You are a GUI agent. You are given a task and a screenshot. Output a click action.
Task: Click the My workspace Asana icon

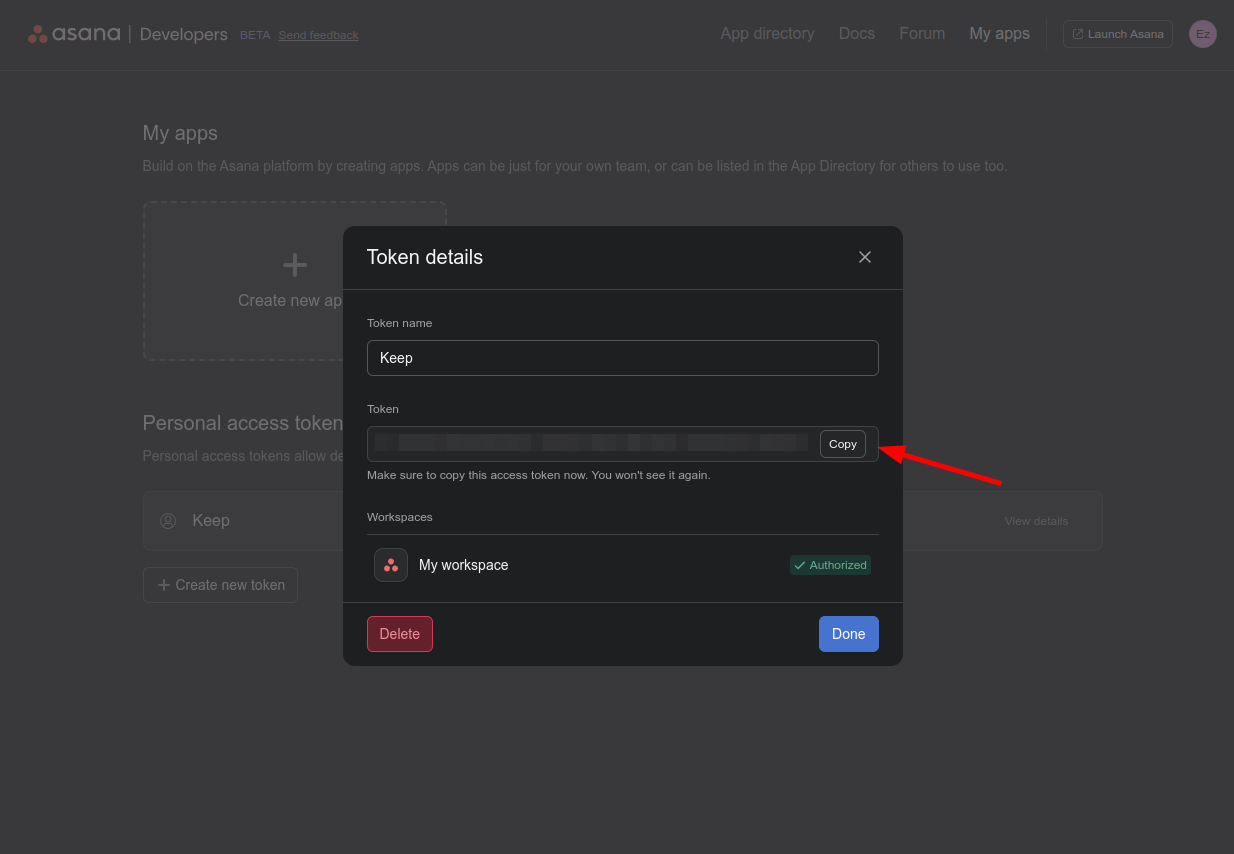tap(391, 565)
